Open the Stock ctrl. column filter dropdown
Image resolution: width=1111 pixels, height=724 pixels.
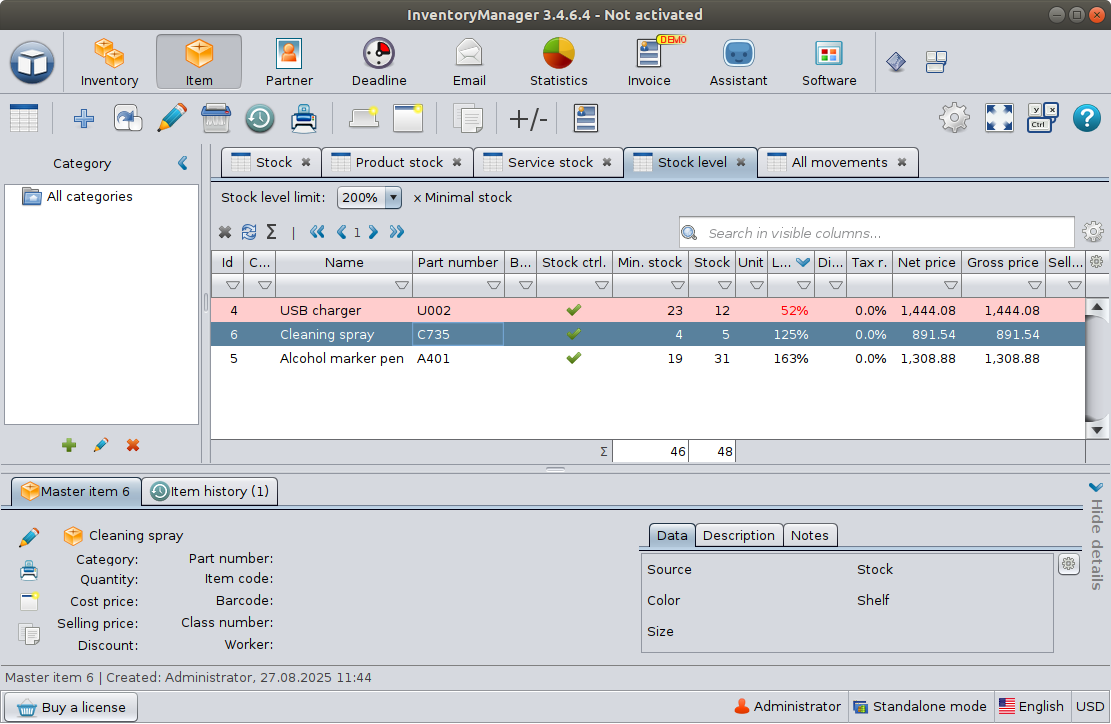[602, 285]
